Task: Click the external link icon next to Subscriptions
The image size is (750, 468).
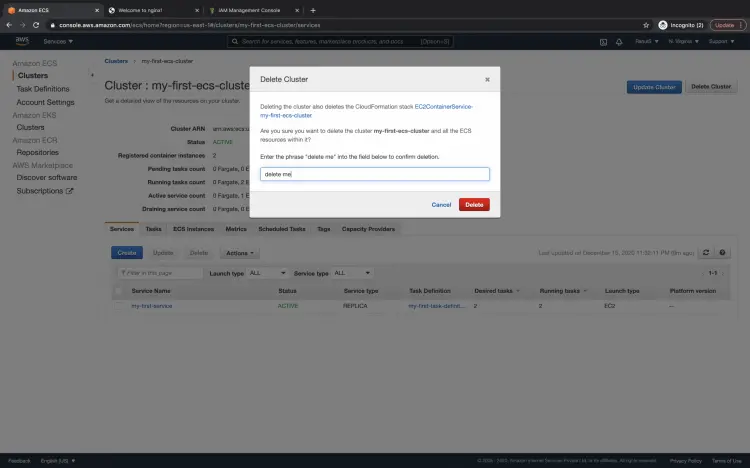Action: (69, 191)
